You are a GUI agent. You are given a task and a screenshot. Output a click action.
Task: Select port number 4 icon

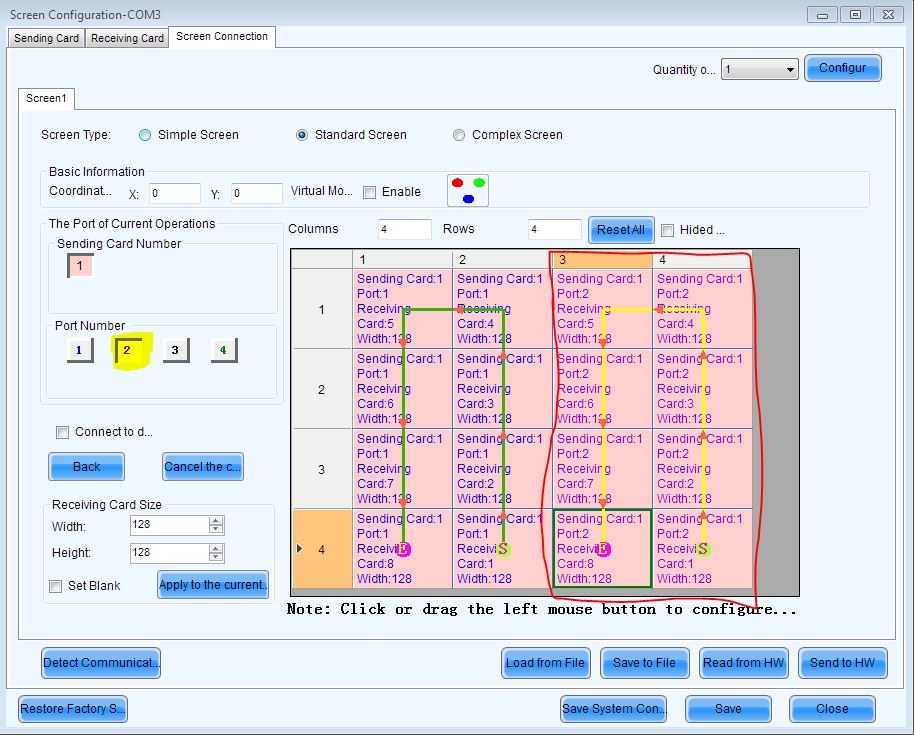pyautogui.click(x=223, y=350)
